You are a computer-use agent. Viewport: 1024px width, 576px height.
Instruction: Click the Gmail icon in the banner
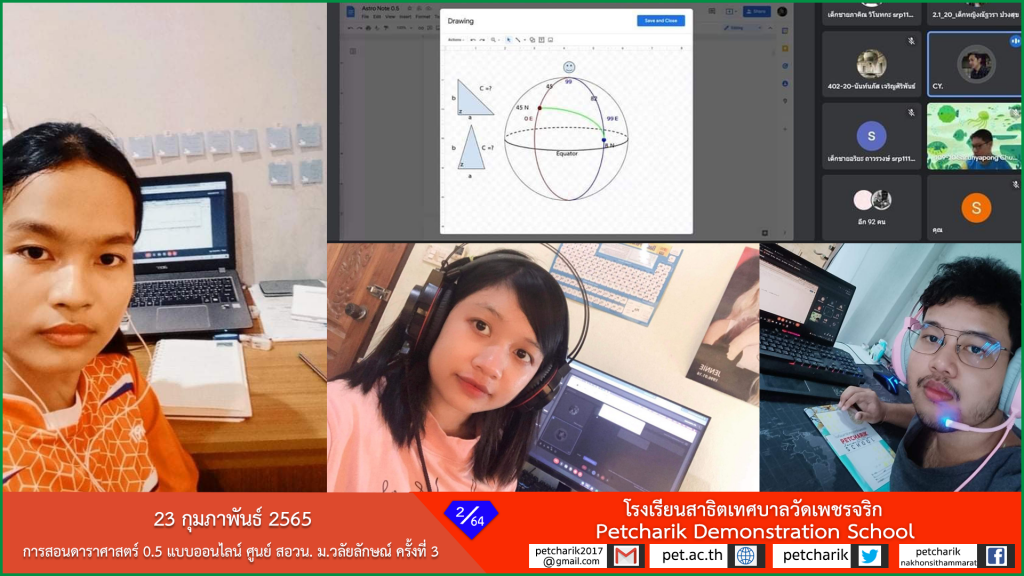tap(626, 556)
